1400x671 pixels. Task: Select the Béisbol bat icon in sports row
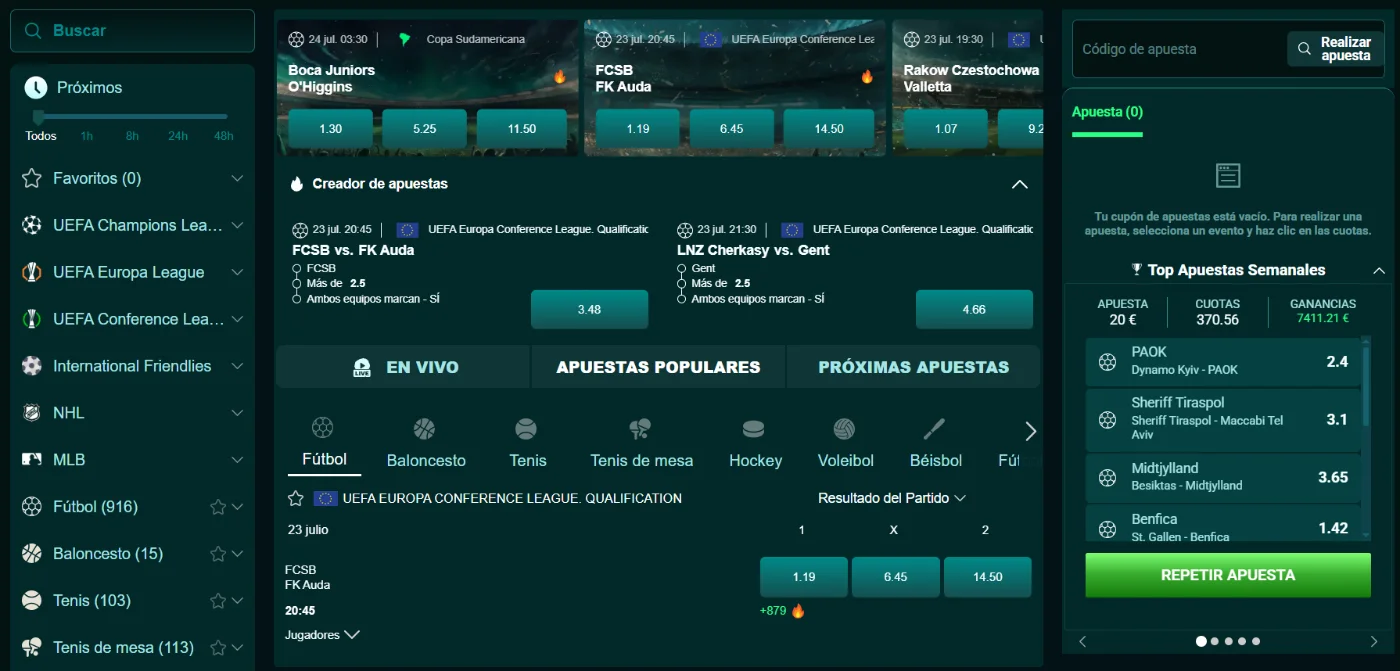(934, 429)
